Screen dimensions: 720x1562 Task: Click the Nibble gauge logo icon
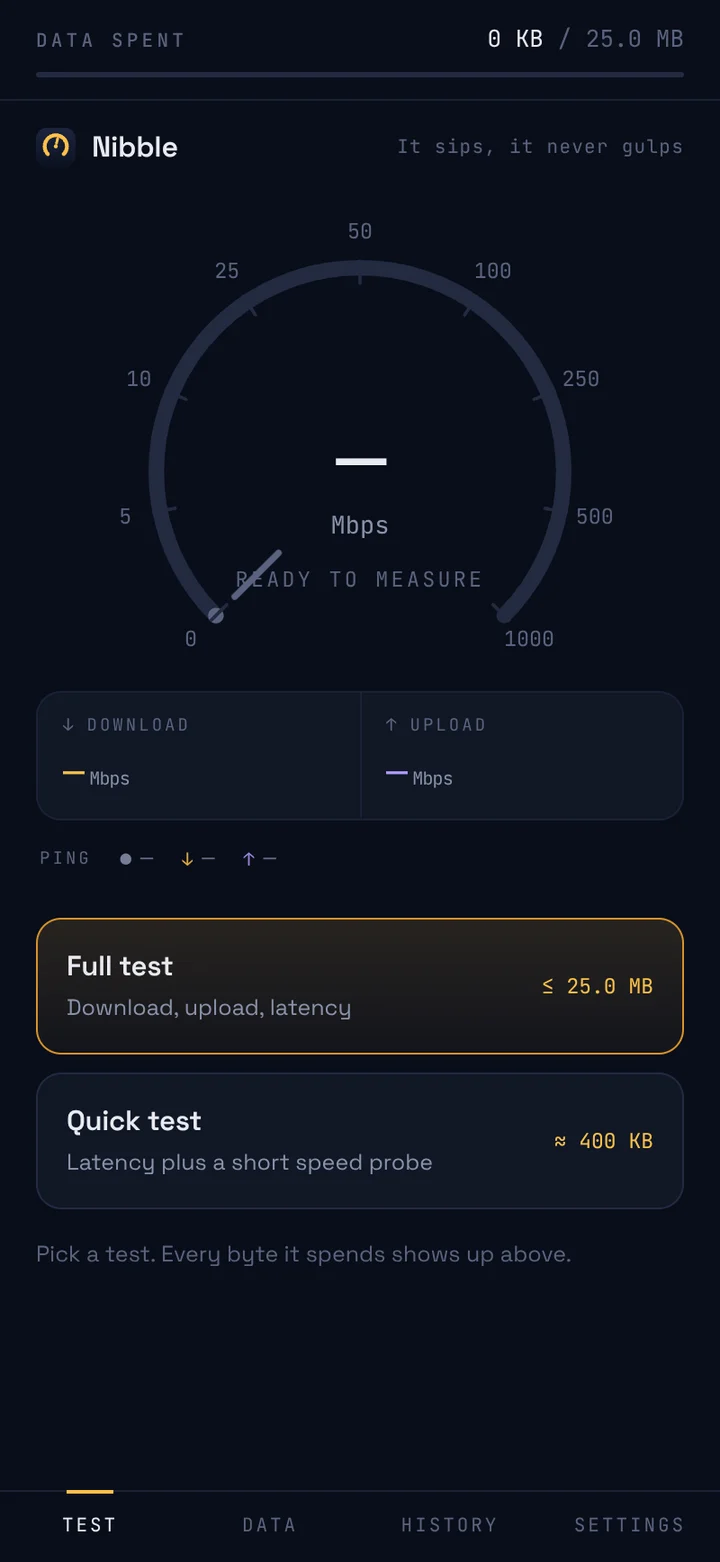pyautogui.click(x=56, y=146)
